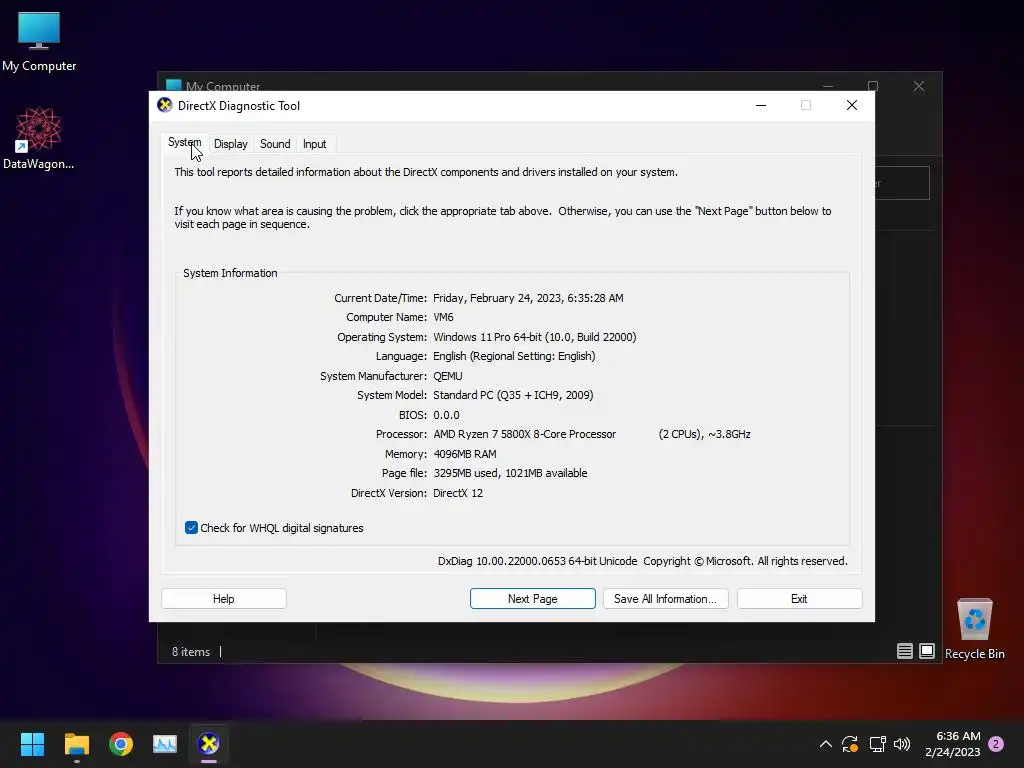Close the DirectX Diagnostic Tool window
The width and height of the screenshot is (1024, 768).
(852, 105)
